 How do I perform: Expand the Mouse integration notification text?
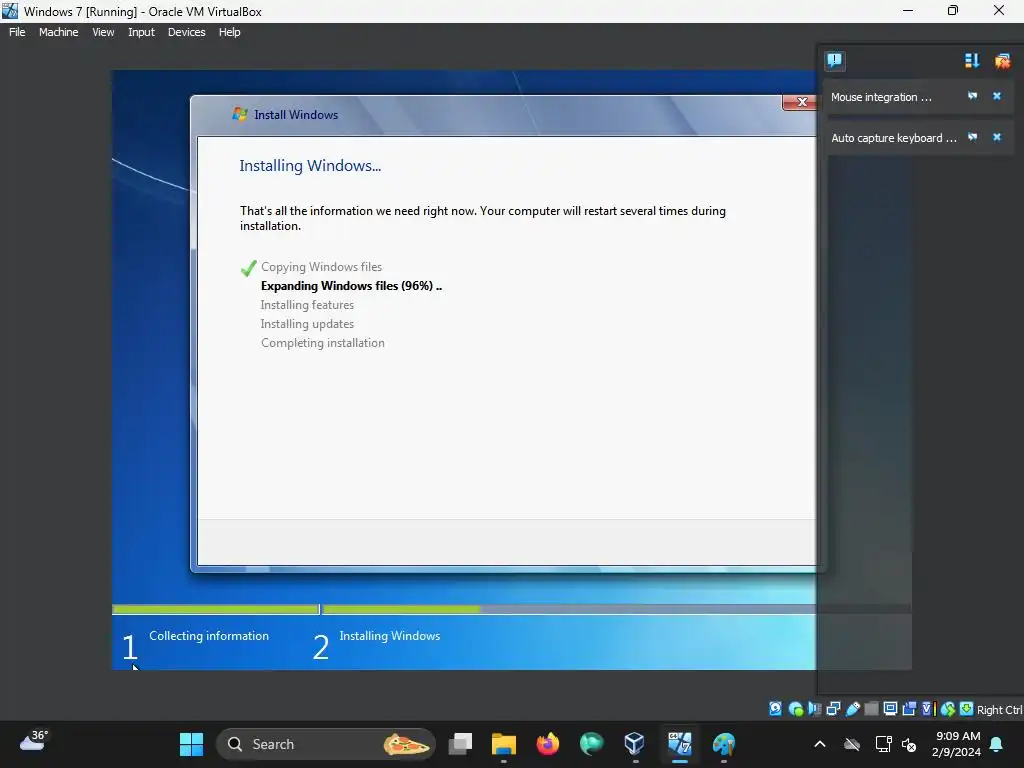881,97
